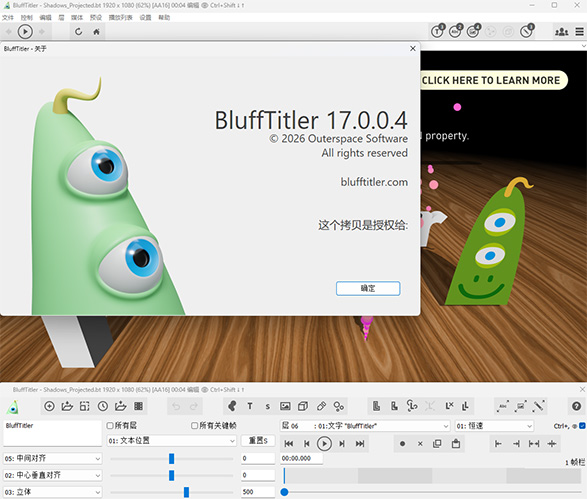Click the timeline position slider handle
The image size is (587, 499).
point(285,492)
